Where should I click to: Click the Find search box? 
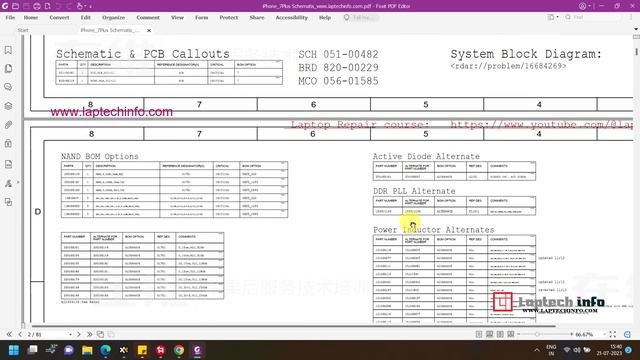pyautogui.click(x=592, y=17)
